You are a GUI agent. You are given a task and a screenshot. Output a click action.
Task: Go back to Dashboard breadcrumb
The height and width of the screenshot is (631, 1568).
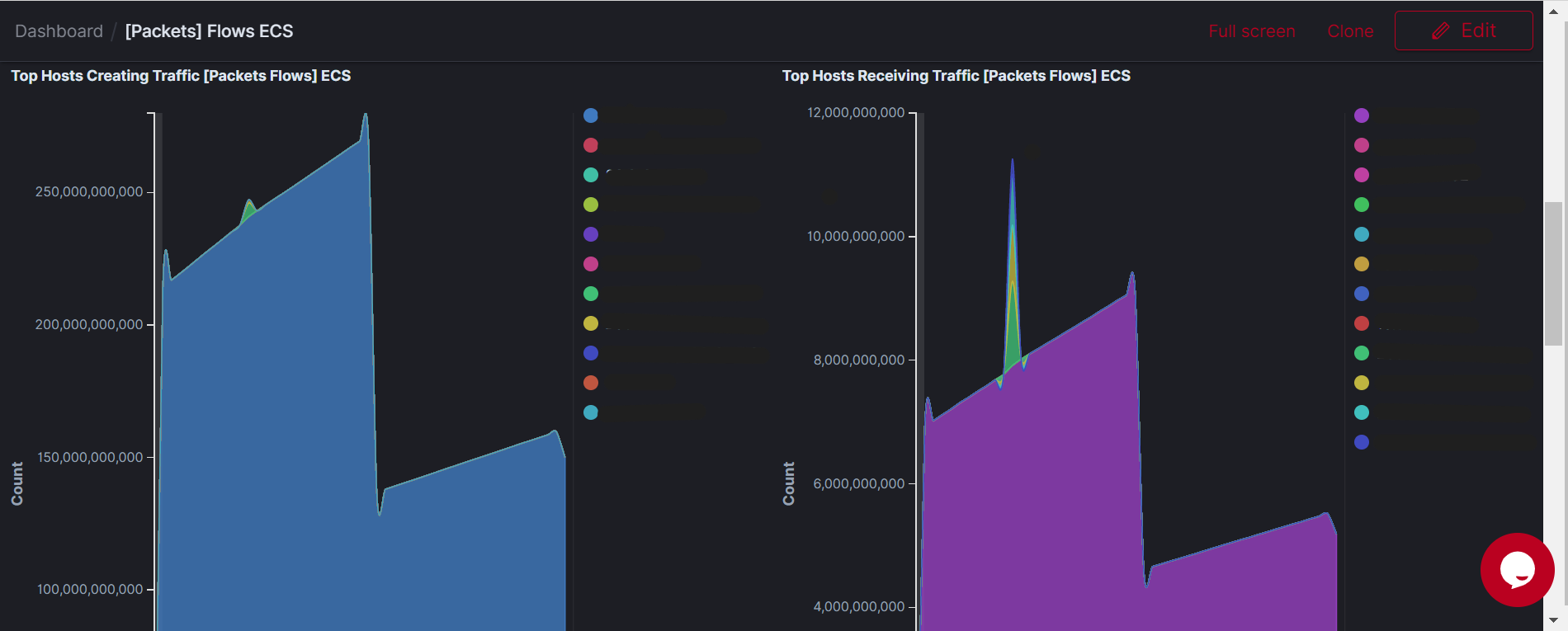[59, 31]
